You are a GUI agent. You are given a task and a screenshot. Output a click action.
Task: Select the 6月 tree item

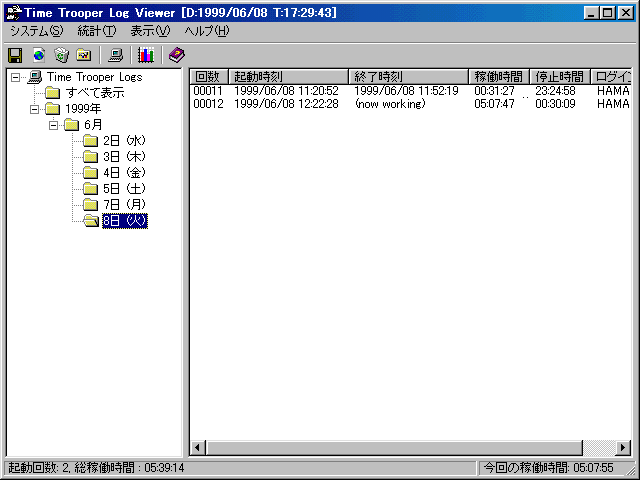pyautogui.click(x=93, y=125)
